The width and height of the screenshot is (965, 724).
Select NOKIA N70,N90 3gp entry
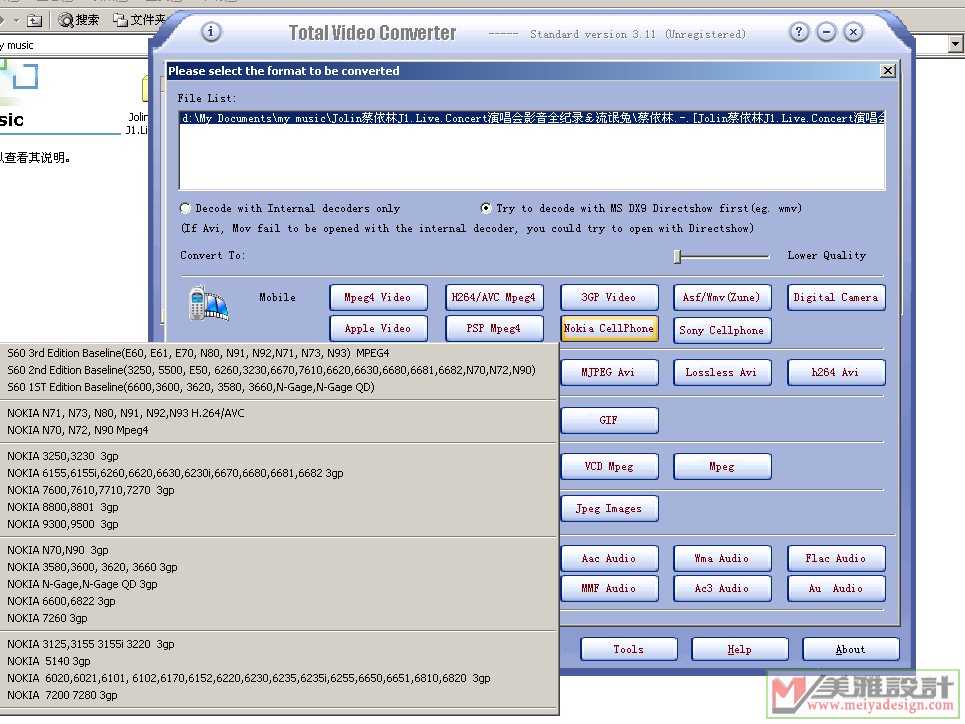point(279,550)
